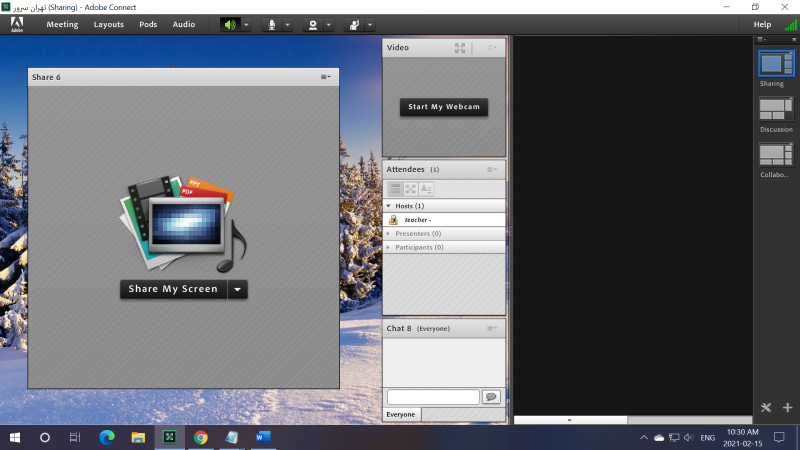Click the Share My Screen button

pyautogui.click(x=173, y=289)
